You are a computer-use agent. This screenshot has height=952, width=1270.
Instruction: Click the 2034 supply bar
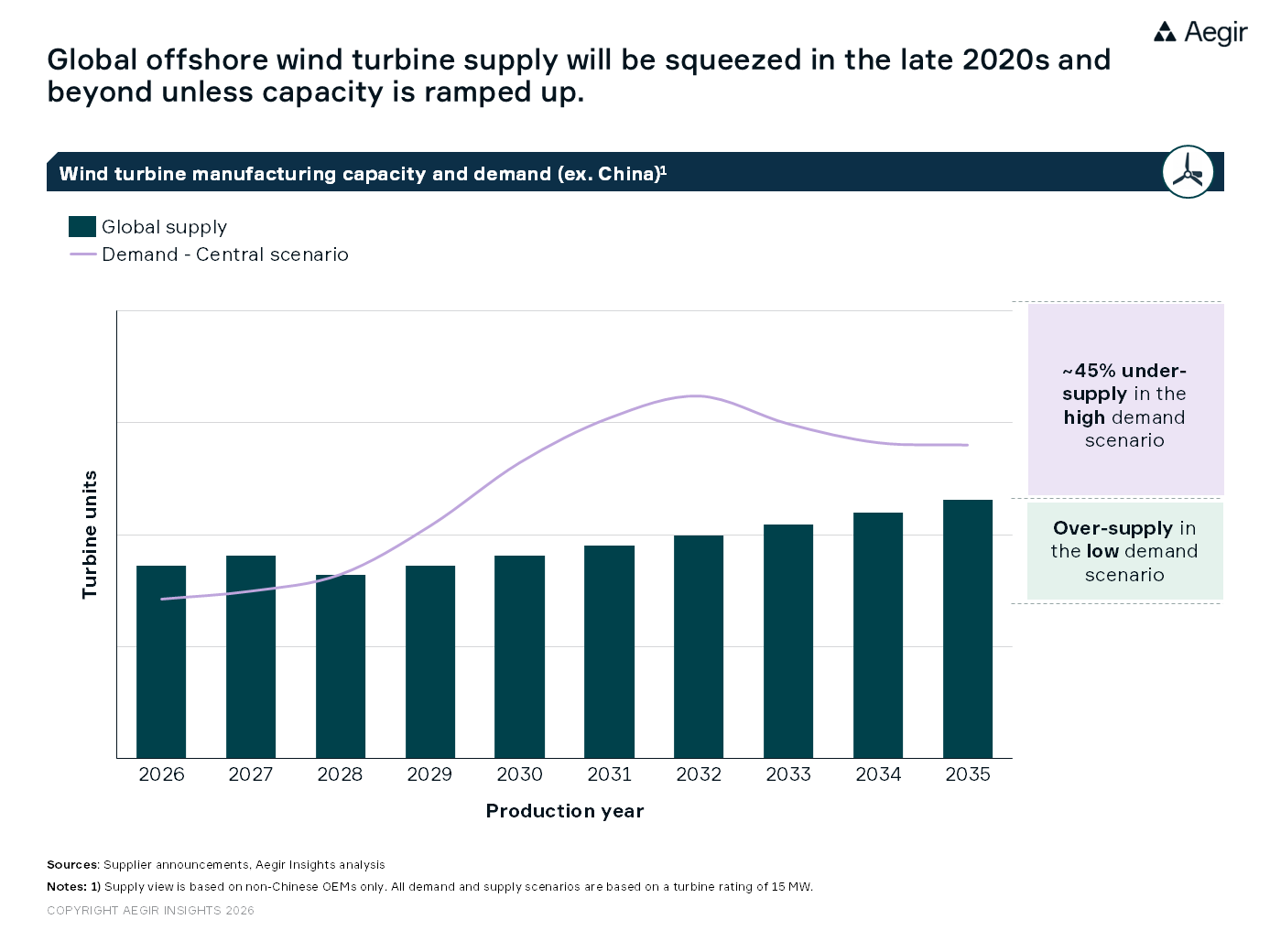[x=878, y=635]
